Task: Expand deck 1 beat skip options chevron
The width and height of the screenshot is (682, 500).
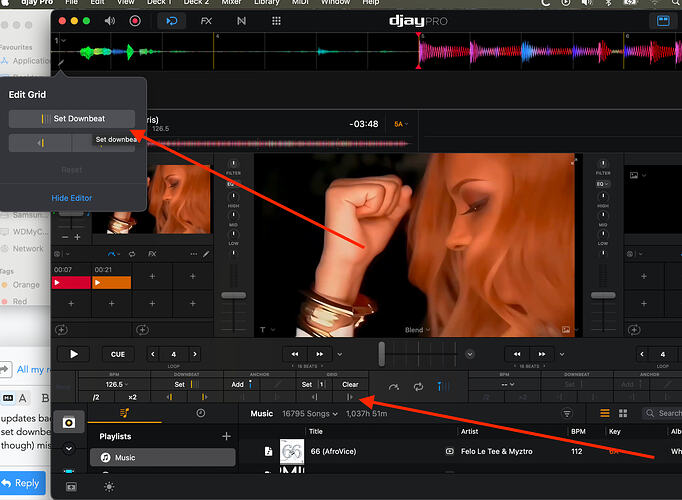Action: click(x=340, y=354)
